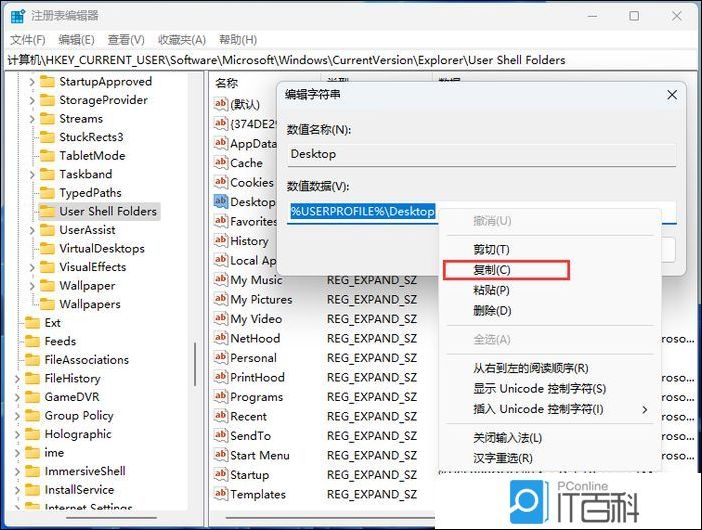Click the Startup string value icon
Image resolution: width=702 pixels, height=530 pixels.
pos(220,474)
